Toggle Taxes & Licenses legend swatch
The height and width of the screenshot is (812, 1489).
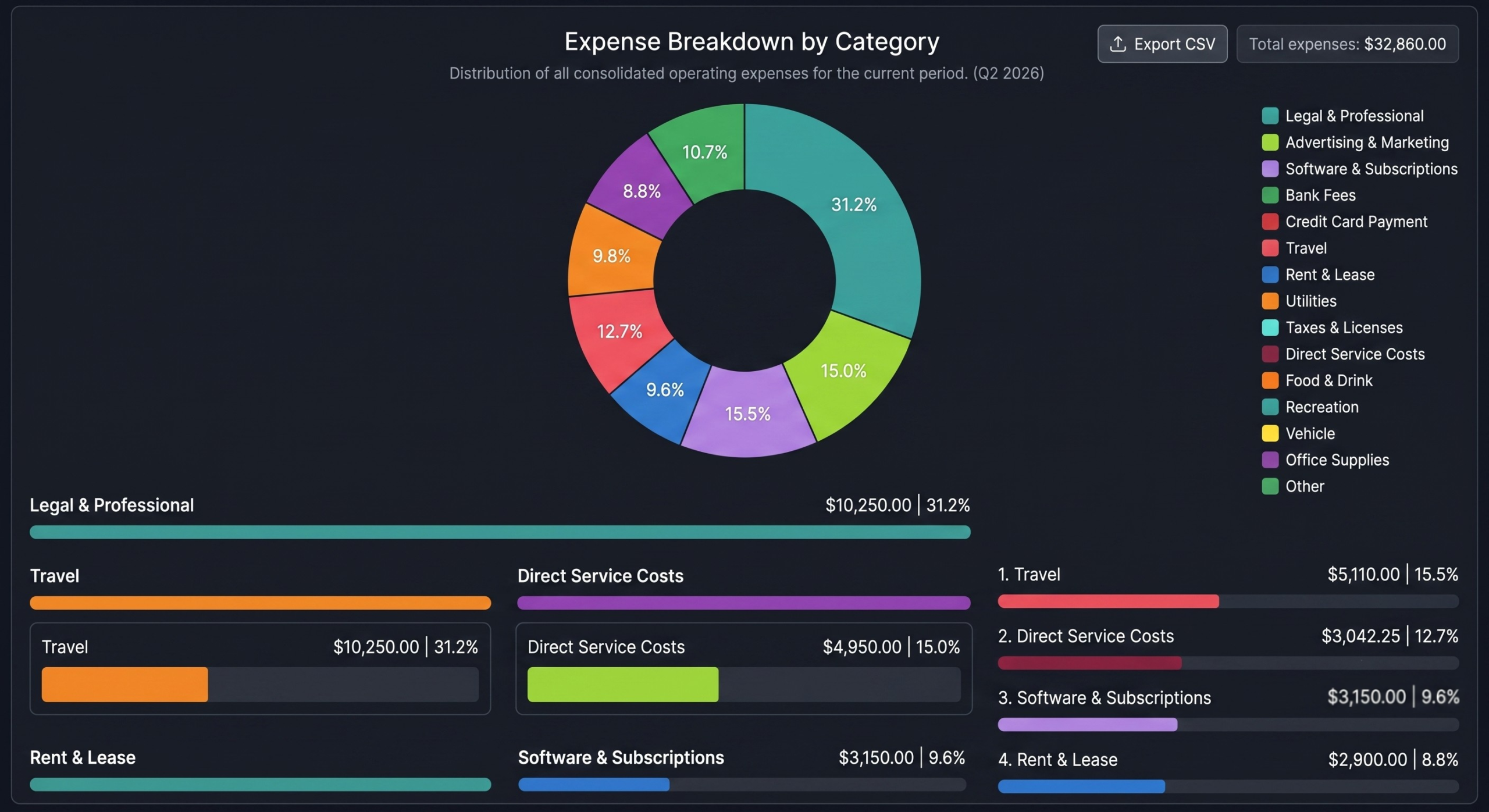(x=1270, y=327)
